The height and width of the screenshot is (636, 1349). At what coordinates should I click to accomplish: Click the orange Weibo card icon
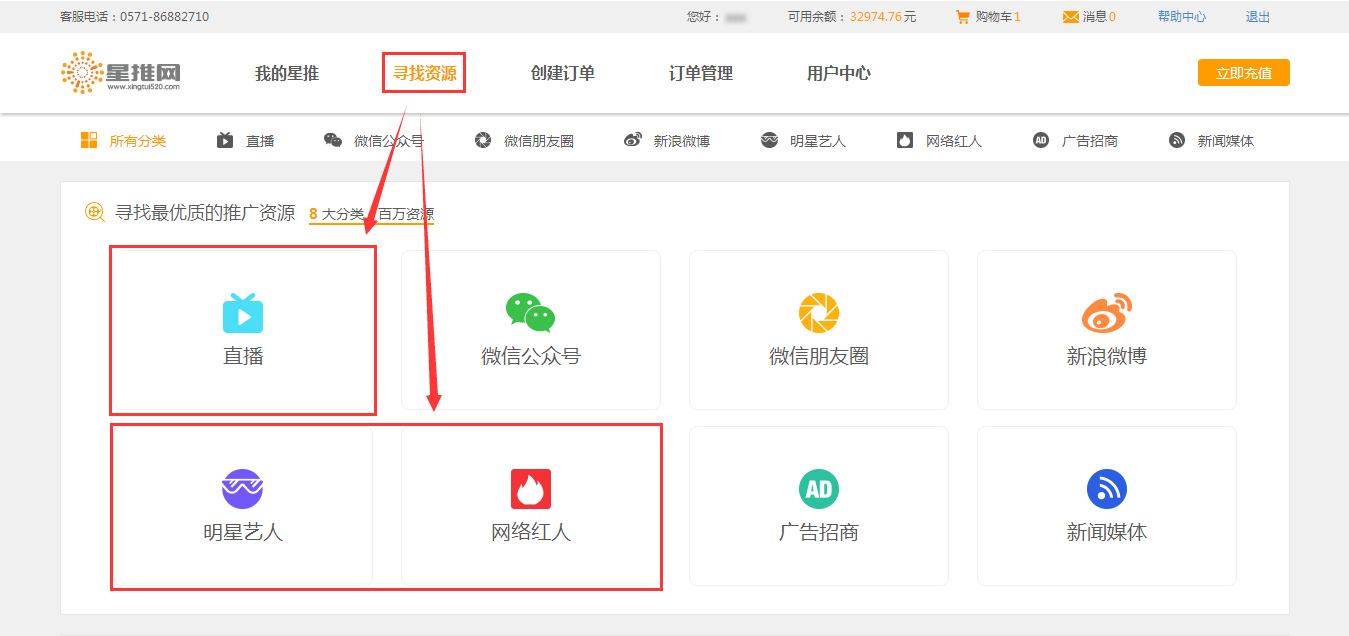[1107, 313]
